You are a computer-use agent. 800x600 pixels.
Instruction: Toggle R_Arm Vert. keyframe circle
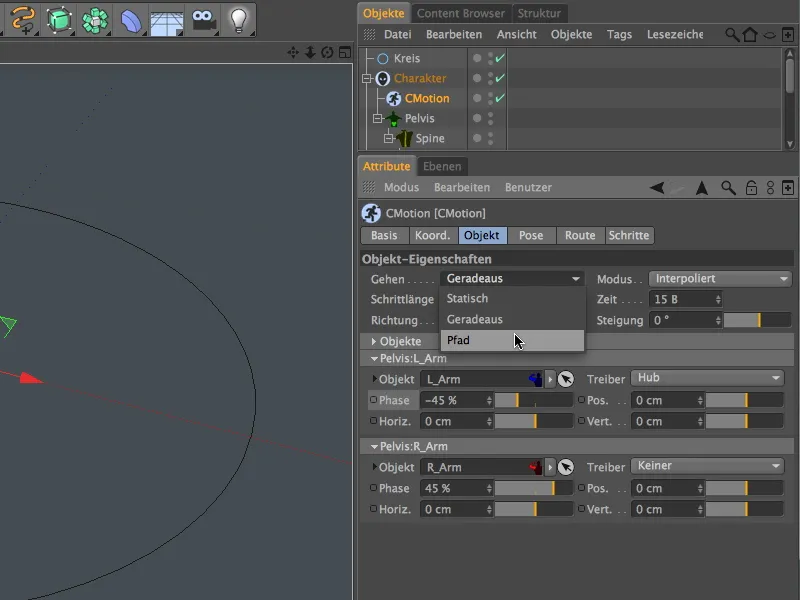(x=581, y=509)
